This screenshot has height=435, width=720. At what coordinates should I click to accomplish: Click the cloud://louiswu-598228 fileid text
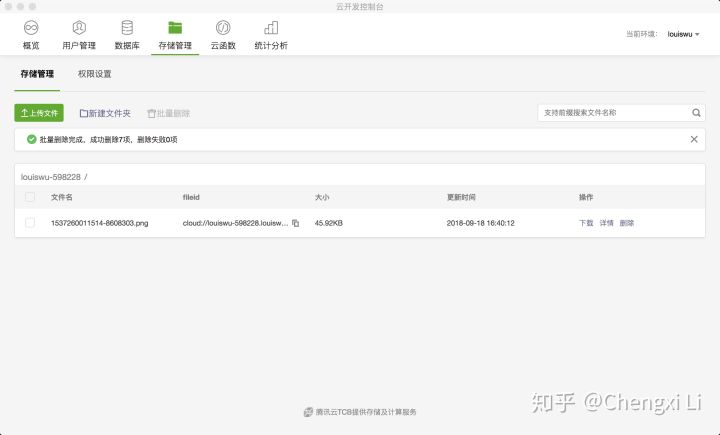[x=236, y=223]
